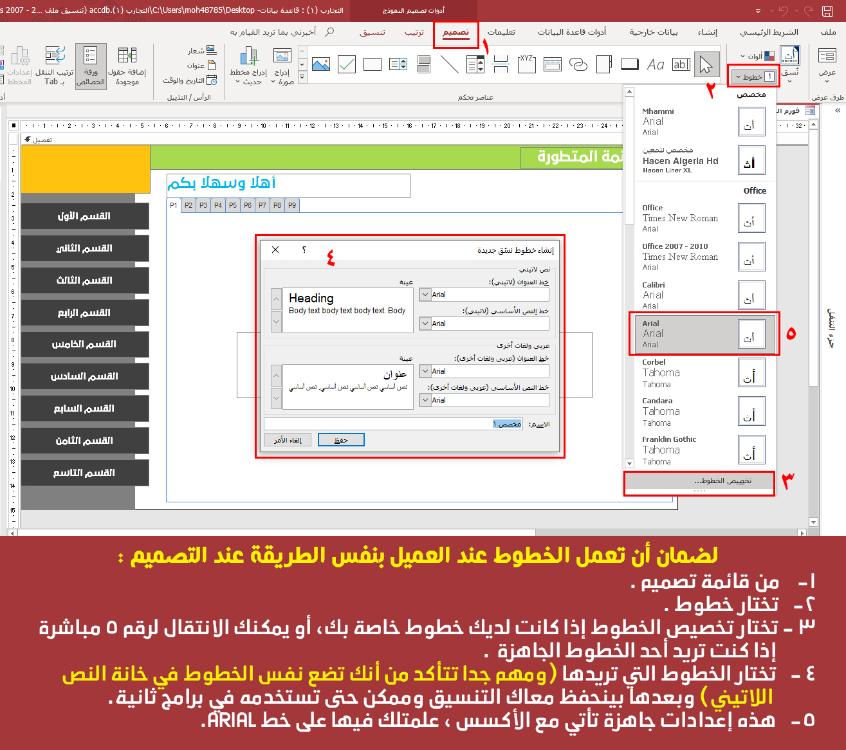The width and height of the screenshot is (846, 750).
Task: Click the dialog help question mark
Action: pyautogui.click(x=304, y=249)
